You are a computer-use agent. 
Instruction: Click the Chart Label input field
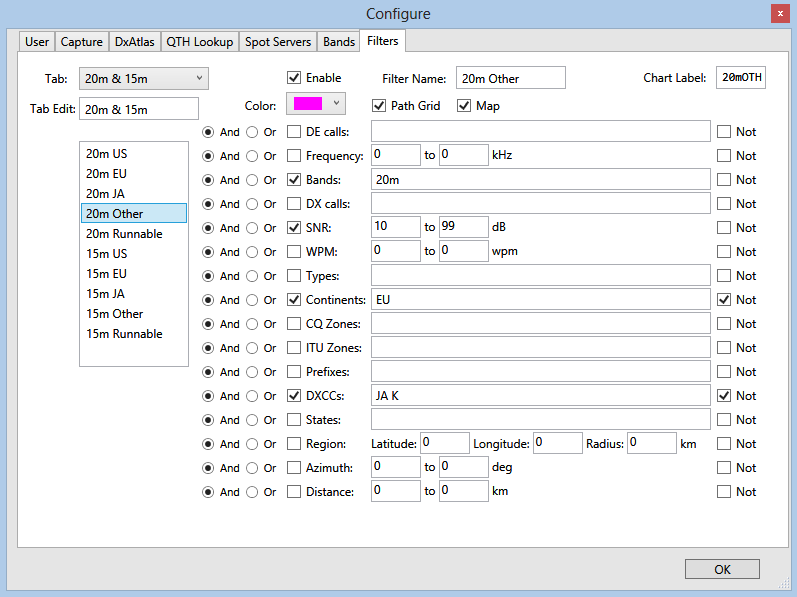coord(741,78)
